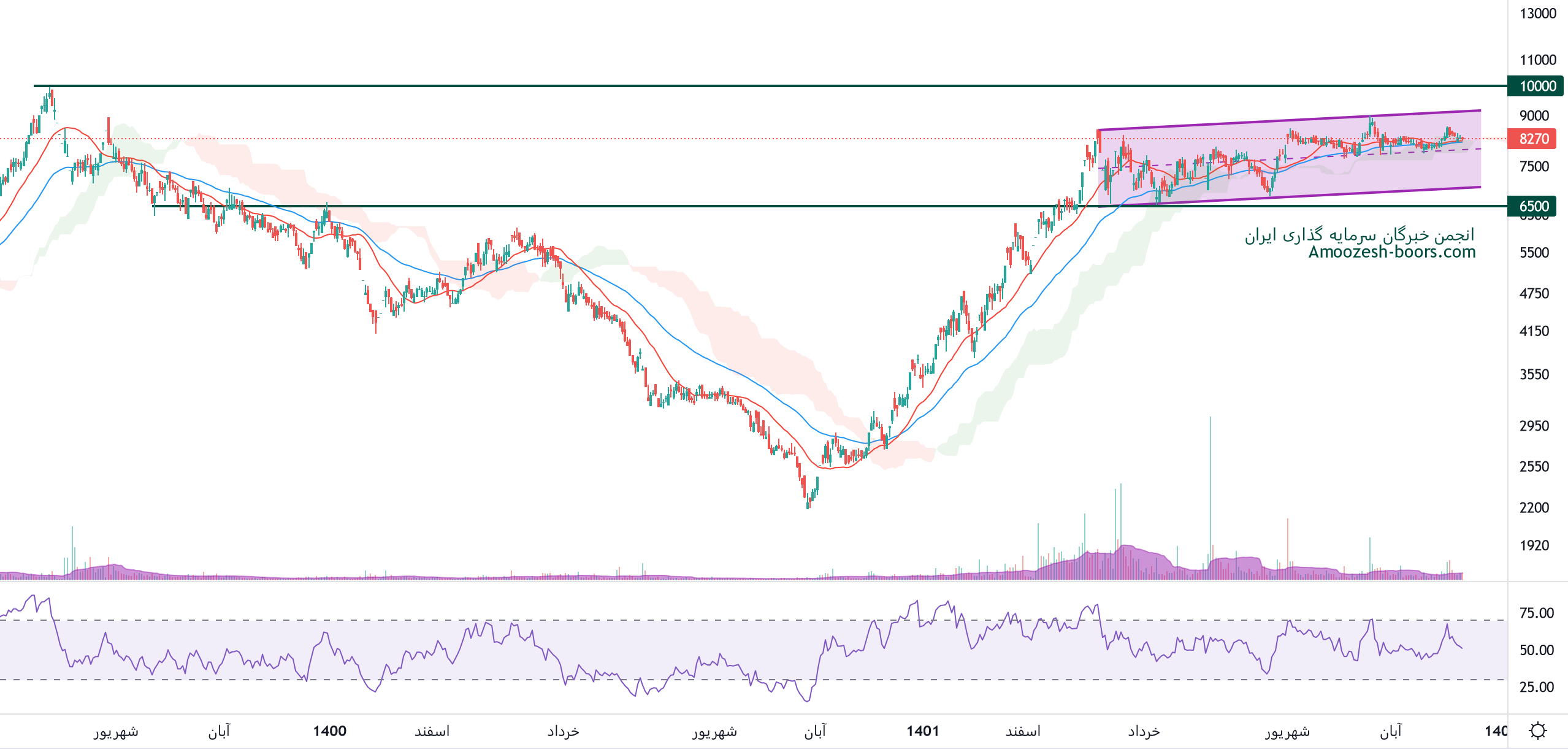Click the red 8270 current price label
The image size is (1568, 749).
pyautogui.click(x=1533, y=139)
